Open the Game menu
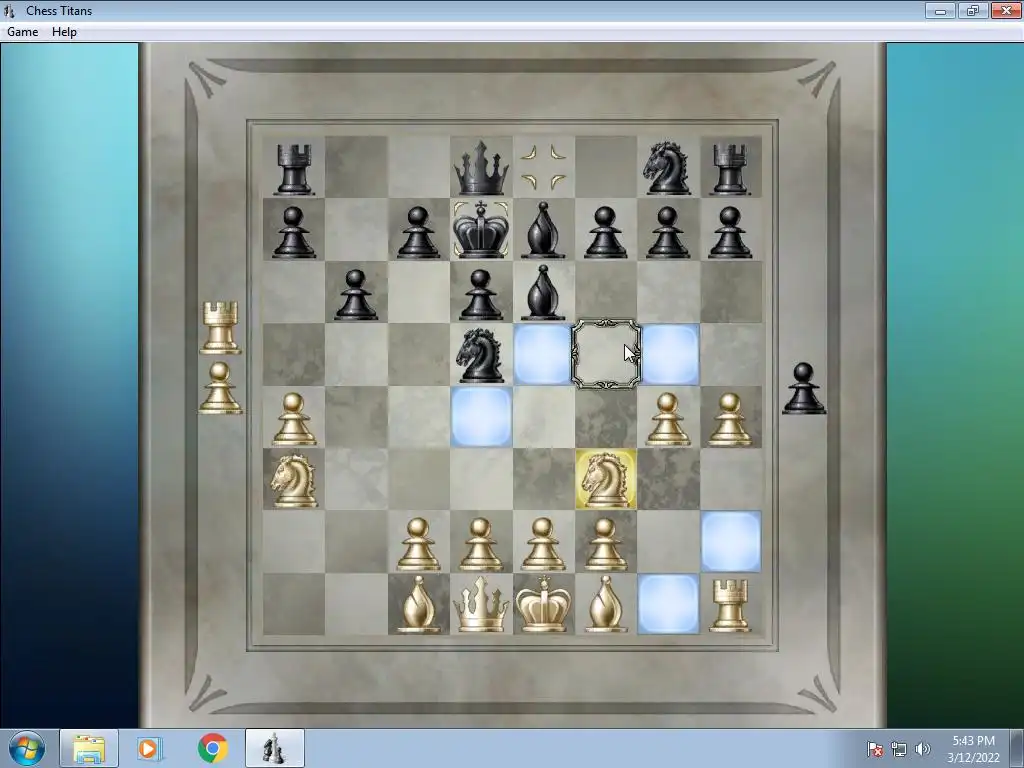1024x768 pixels. click(22, 32)
